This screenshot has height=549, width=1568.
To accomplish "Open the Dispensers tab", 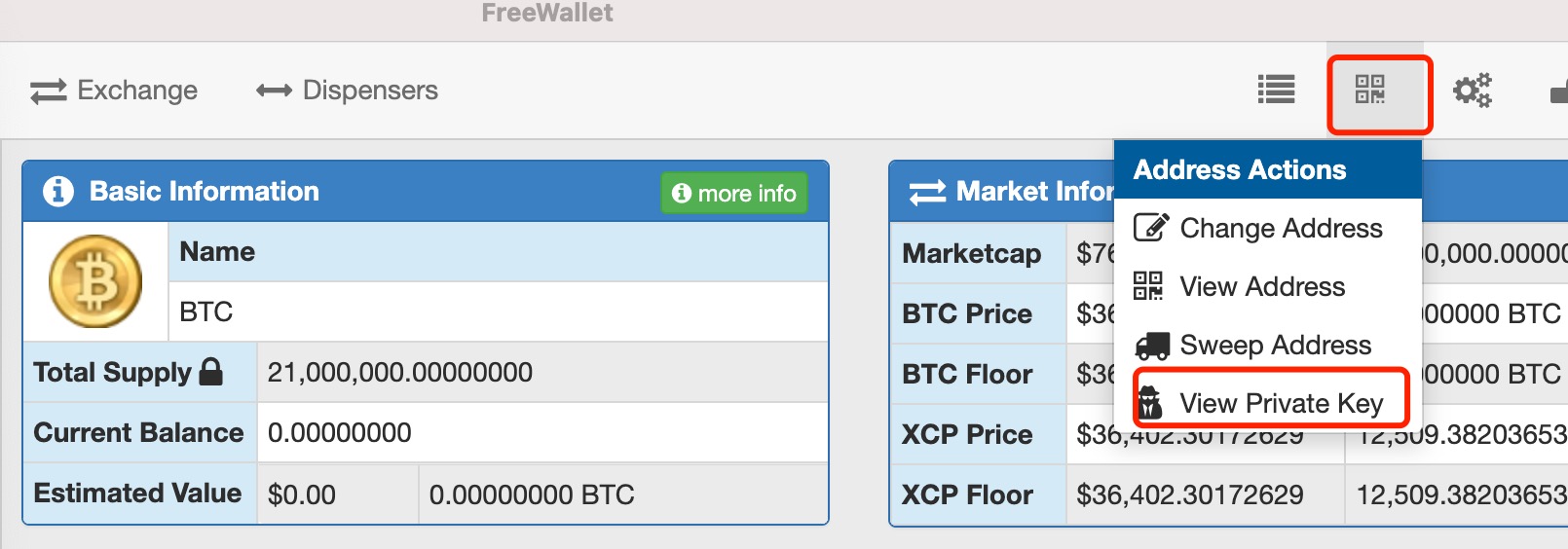I will point(369,91).
